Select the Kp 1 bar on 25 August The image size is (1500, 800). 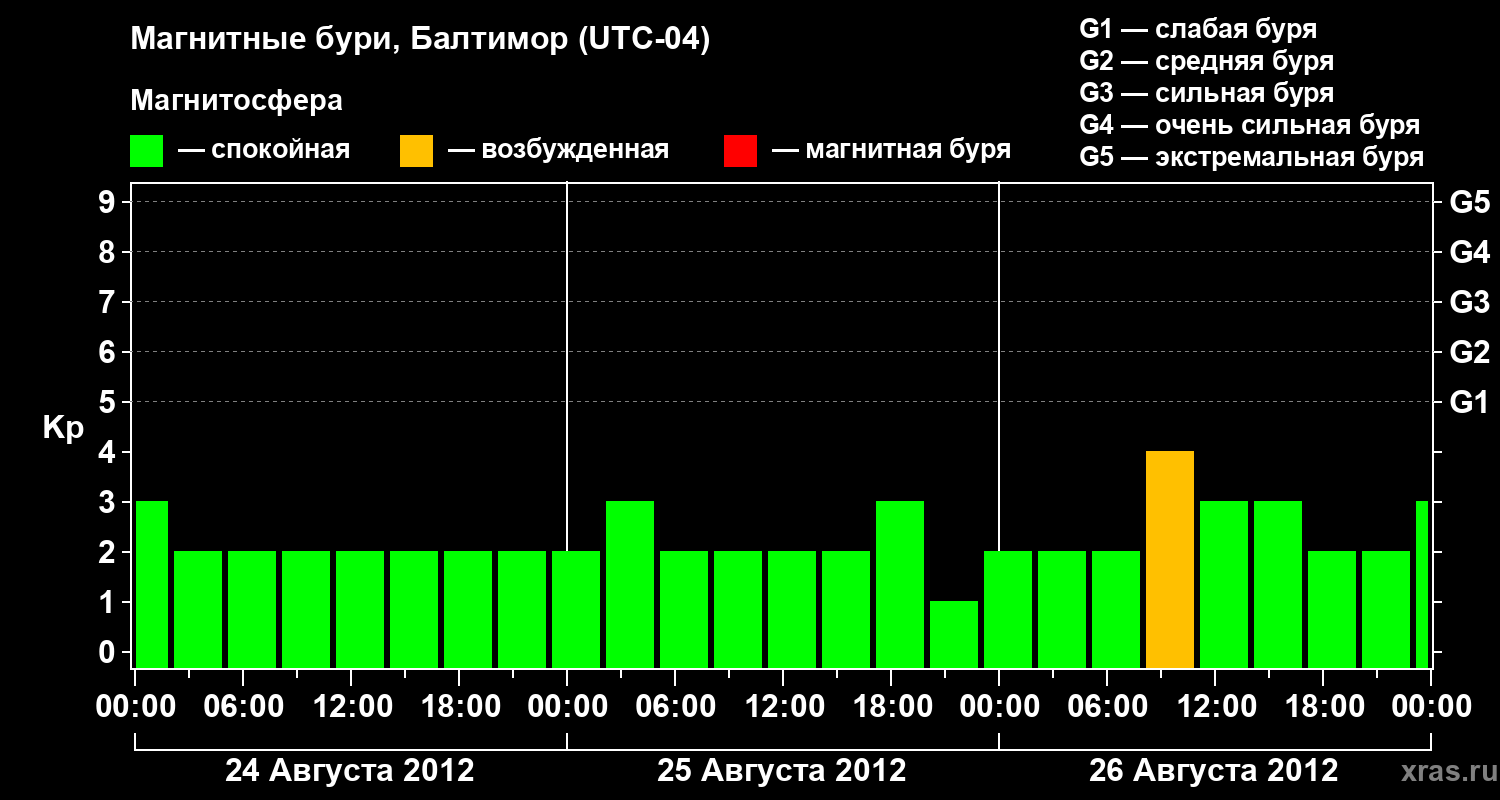point(954,635)
